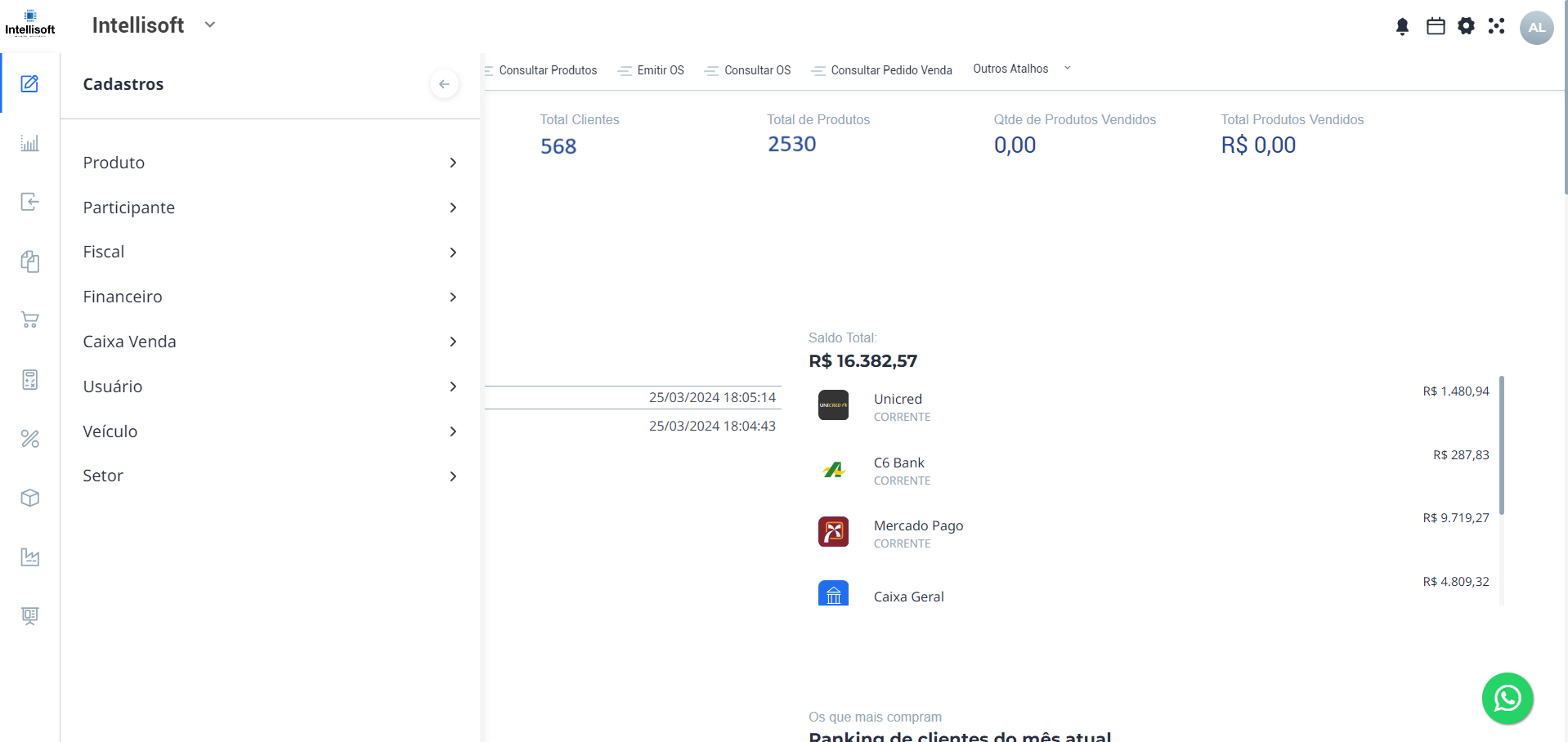1568x742 pixels.
Task: Expand the Fiscal submenu chevron
Action: [x=453, y=253]
